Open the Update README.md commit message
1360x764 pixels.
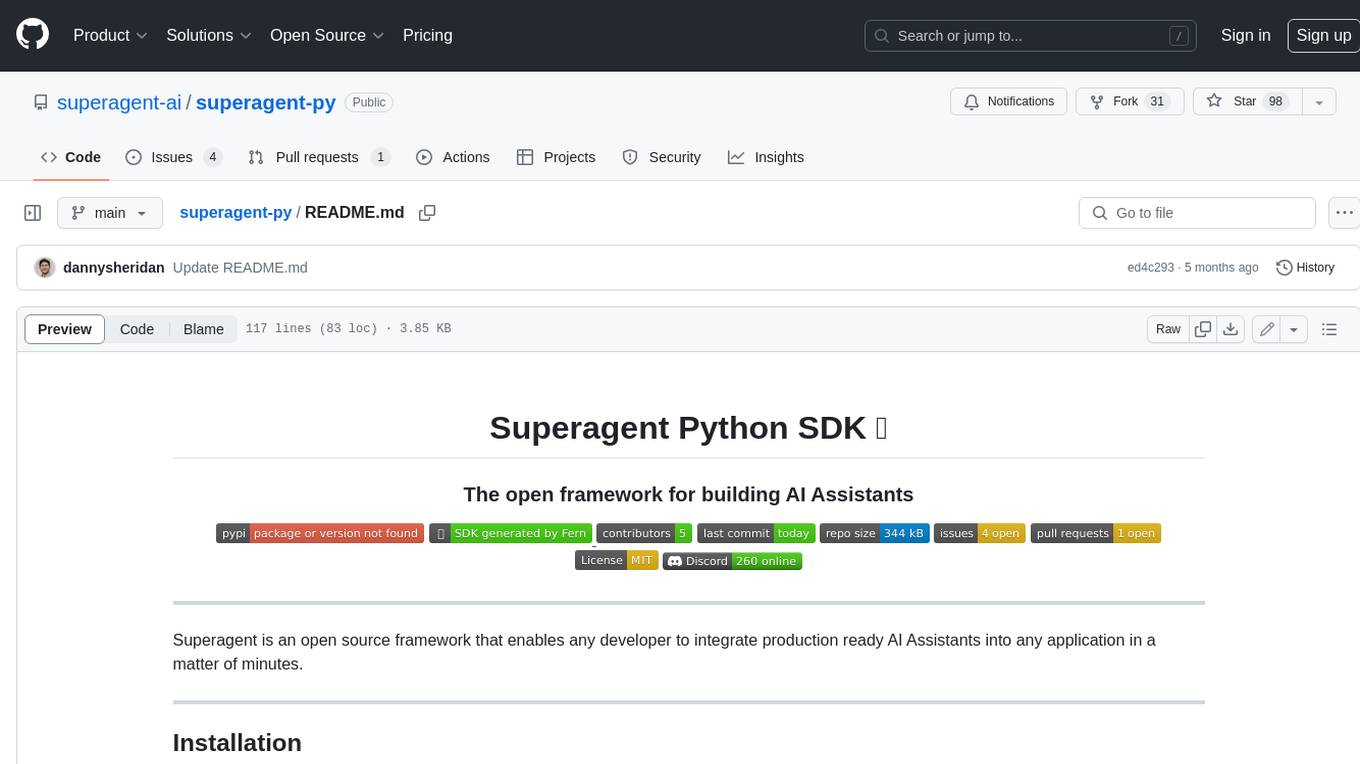[x=240, y=267]
